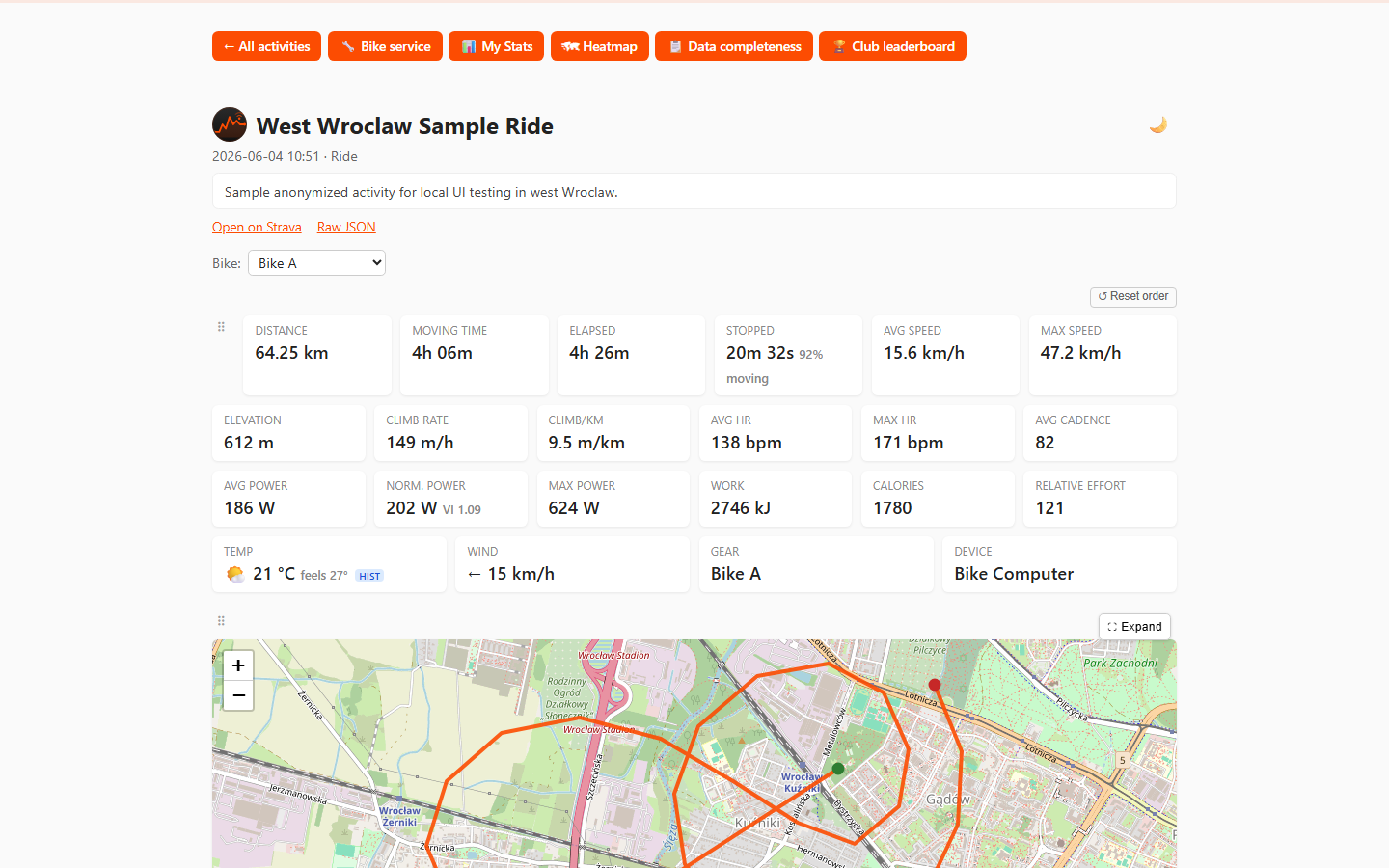Go back to All activities

click(x=267, y=46)
